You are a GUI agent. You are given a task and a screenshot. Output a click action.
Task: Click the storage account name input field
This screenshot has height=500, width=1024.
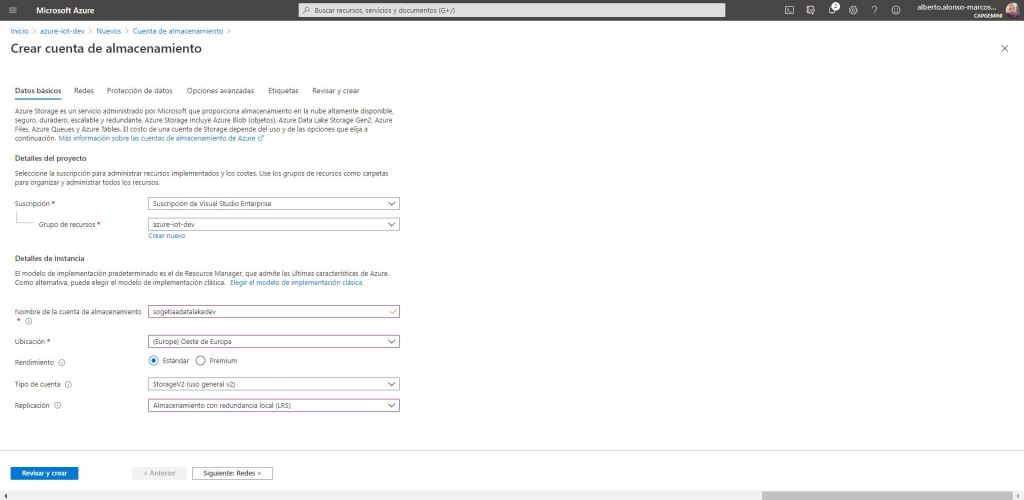pyautogui.click(x=270, y=311)
